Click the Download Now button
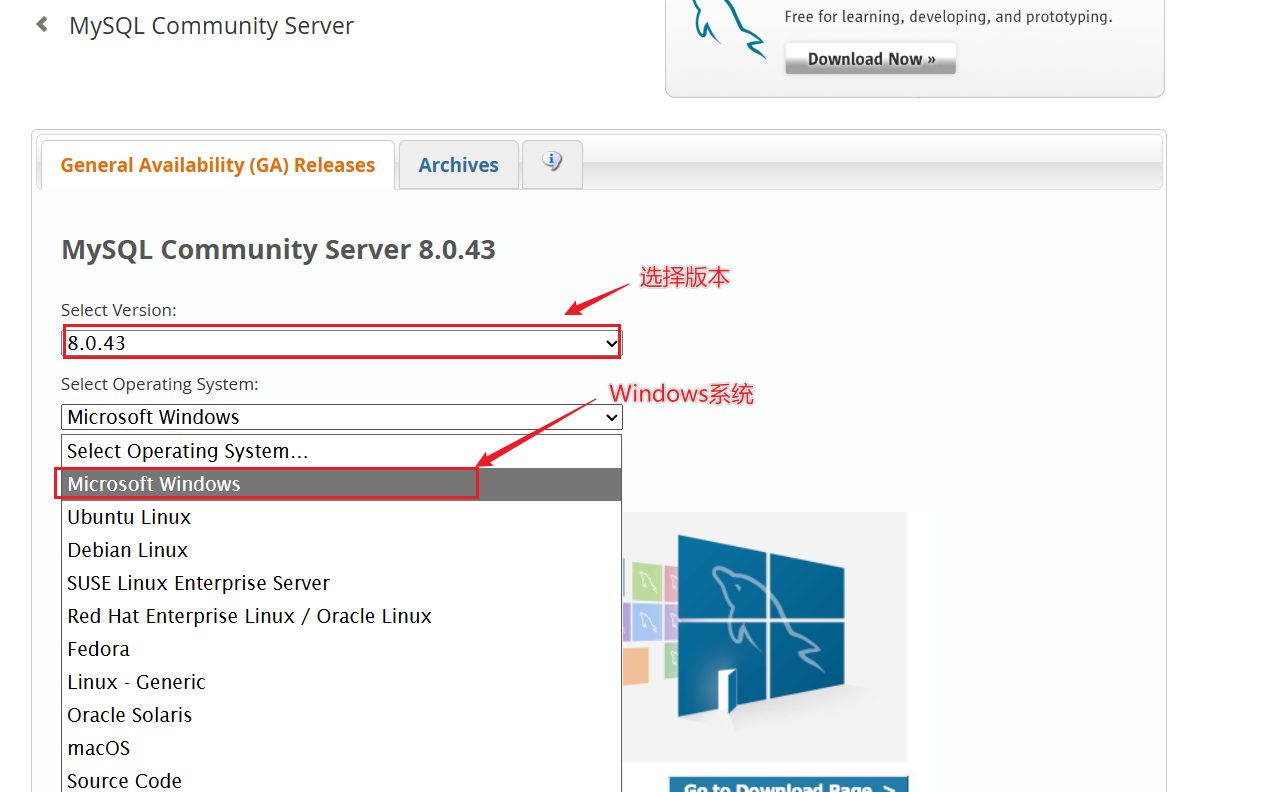This screenshot has width=1270, height=792. coord(870,59)
